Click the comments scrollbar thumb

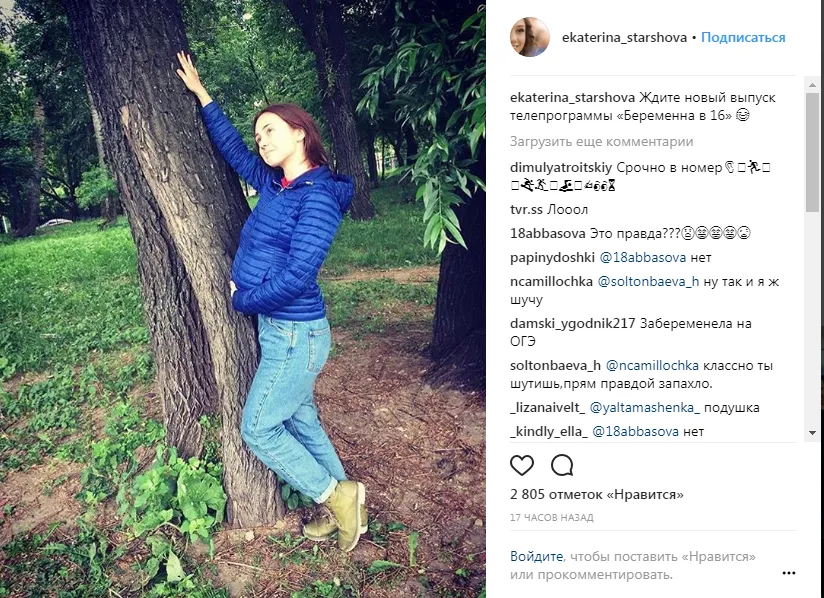[812, 152]
